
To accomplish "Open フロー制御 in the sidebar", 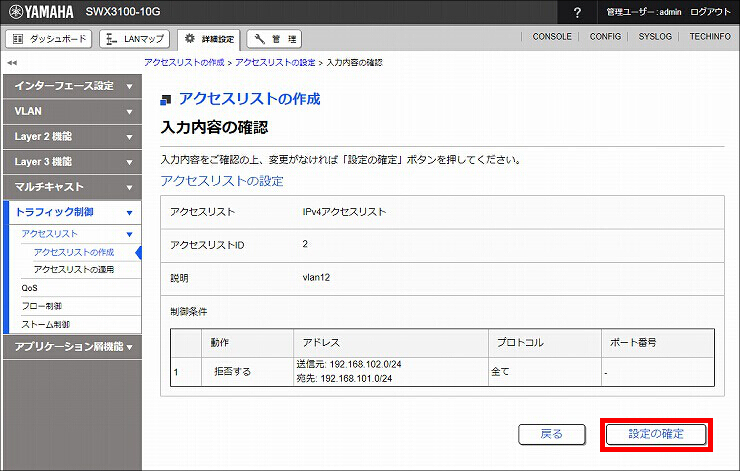I will coord(42,306).
